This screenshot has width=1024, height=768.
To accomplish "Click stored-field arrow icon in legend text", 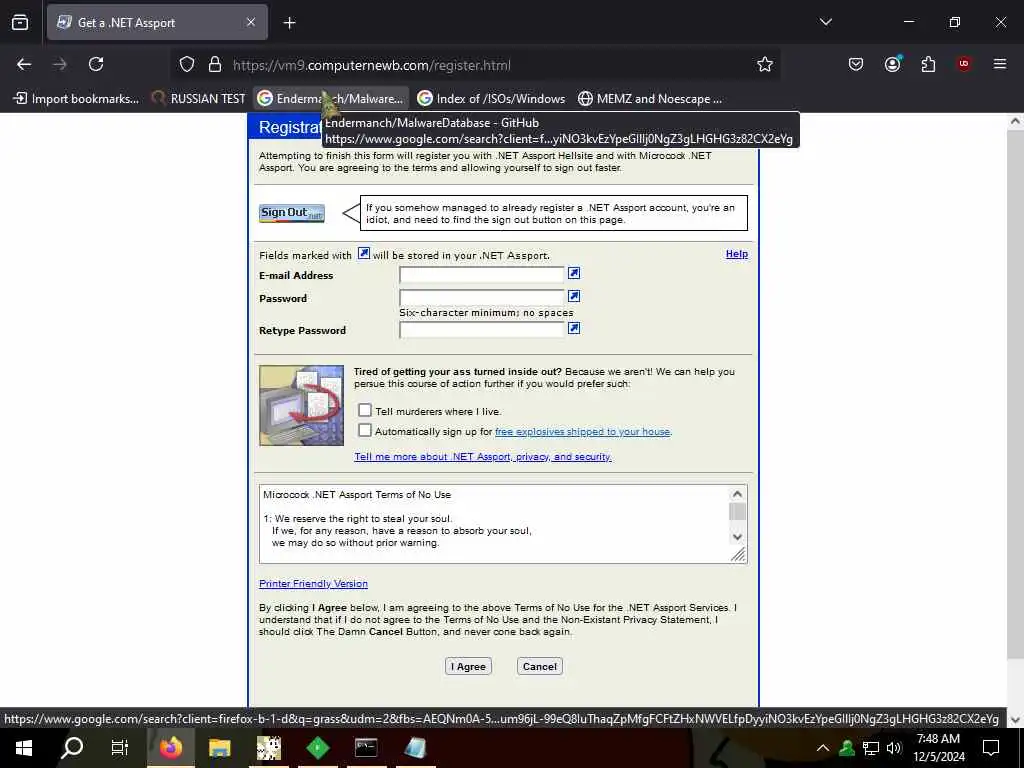I will (x=363, y=253).
